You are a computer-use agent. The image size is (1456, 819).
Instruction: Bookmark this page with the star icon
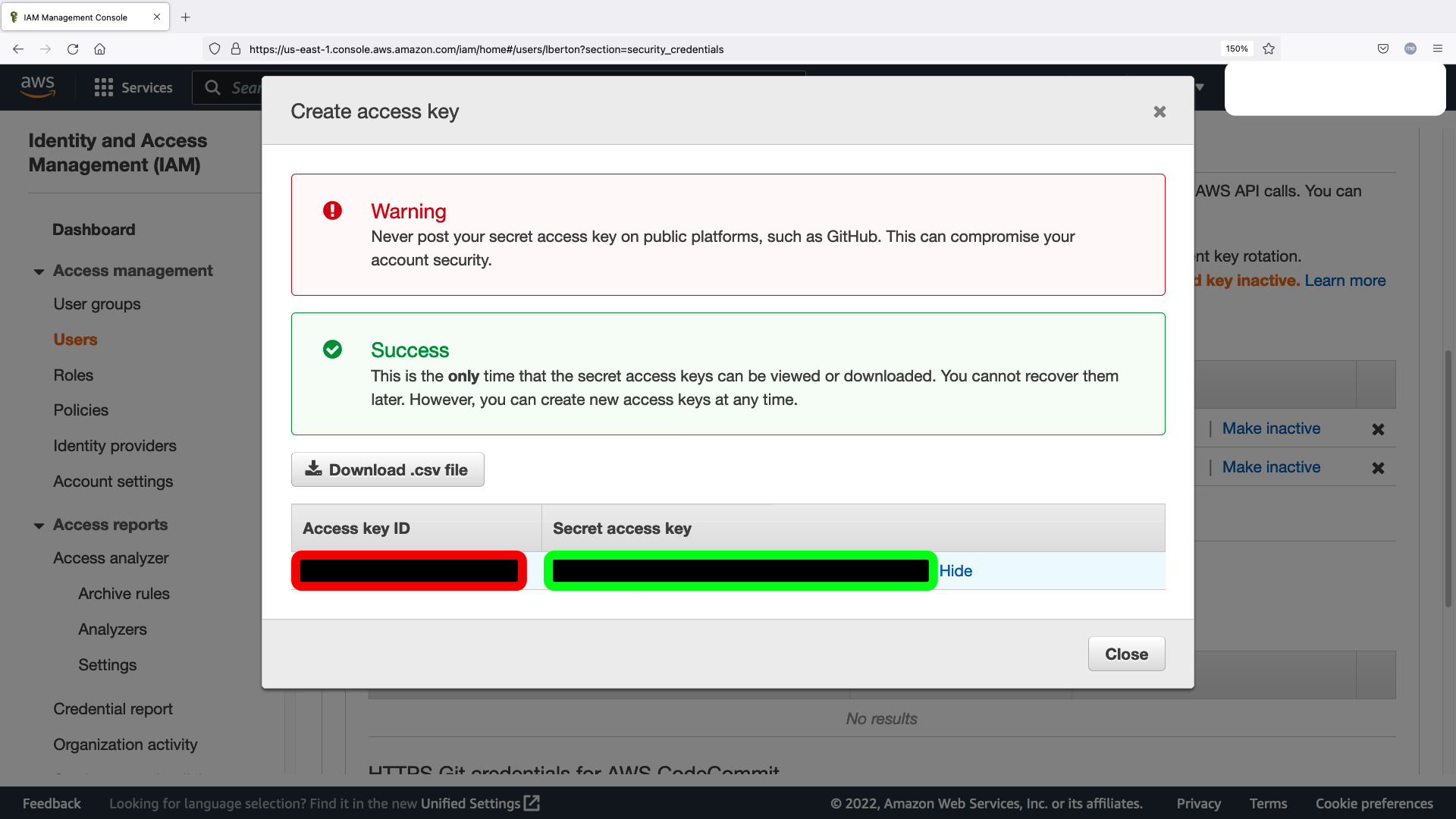(1268, 49)
